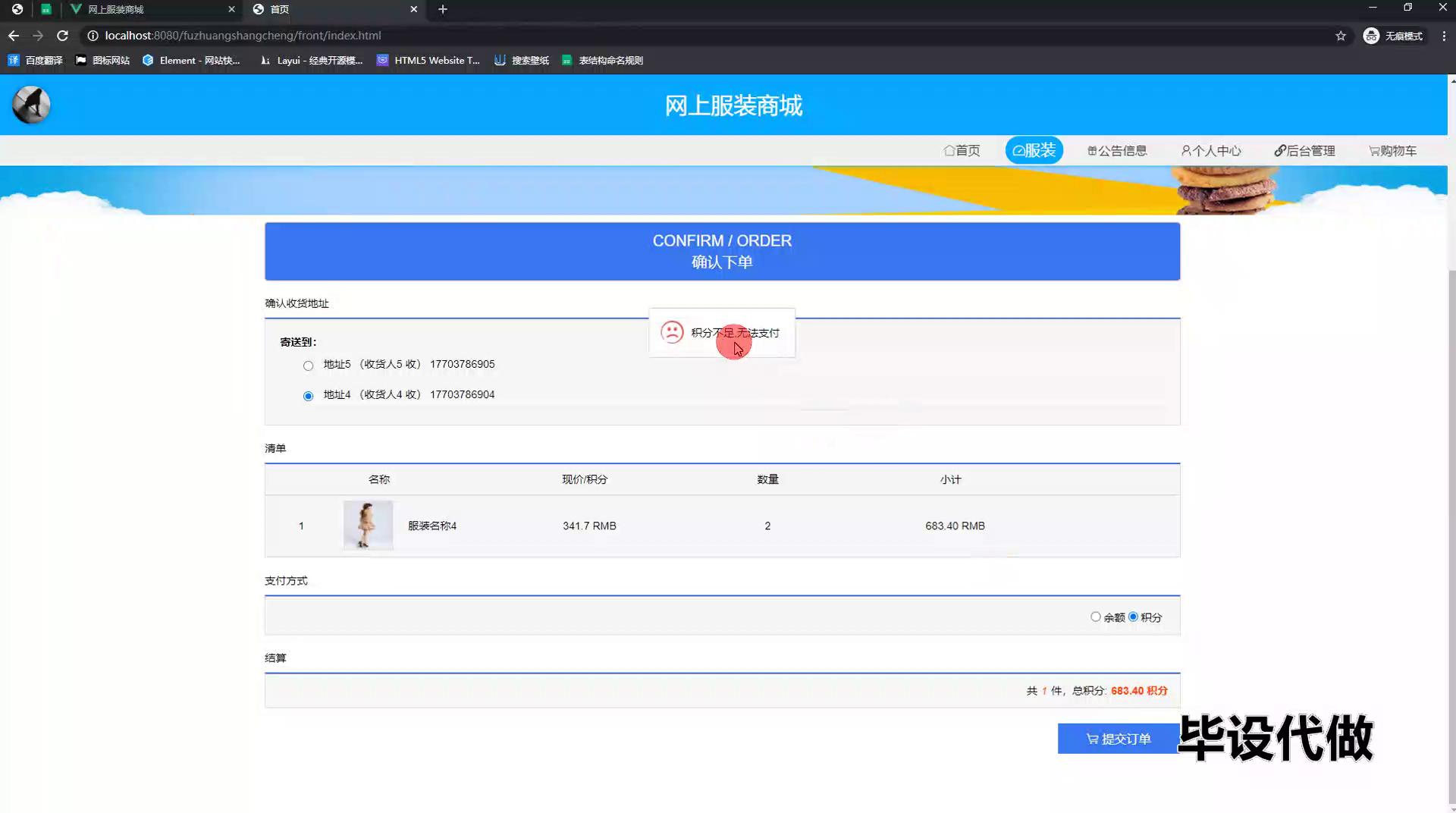The height and width of the screenshot is (813, 1456).
Task: Click the user avatar logo
Action: click(x=31, y=105)
